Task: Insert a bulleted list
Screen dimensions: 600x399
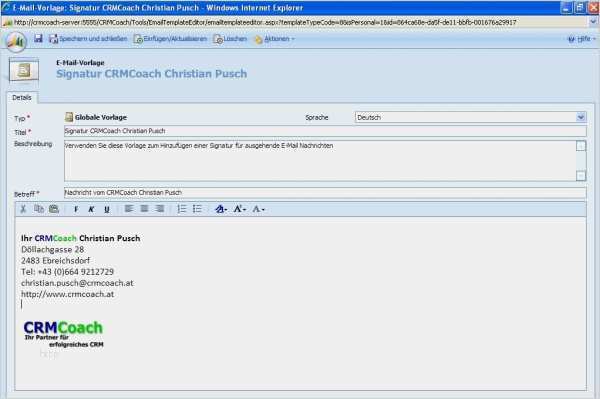Action: pos(197,209)
